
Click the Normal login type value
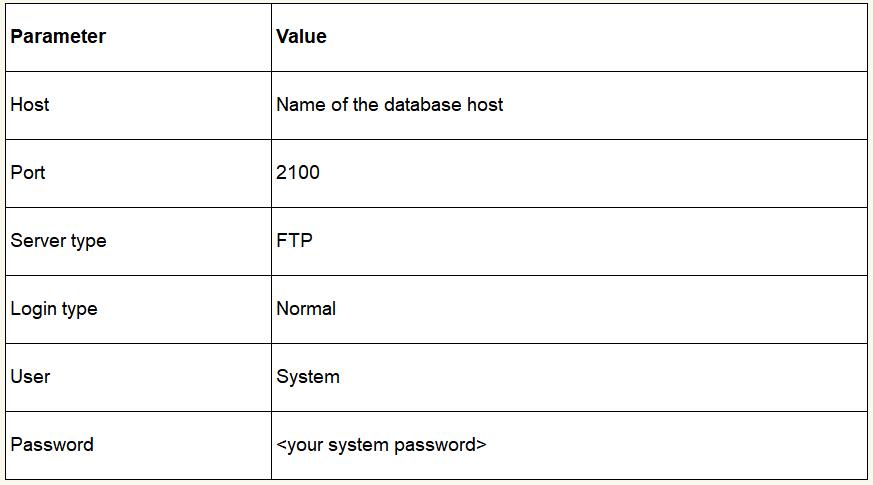tap(306, 309)
